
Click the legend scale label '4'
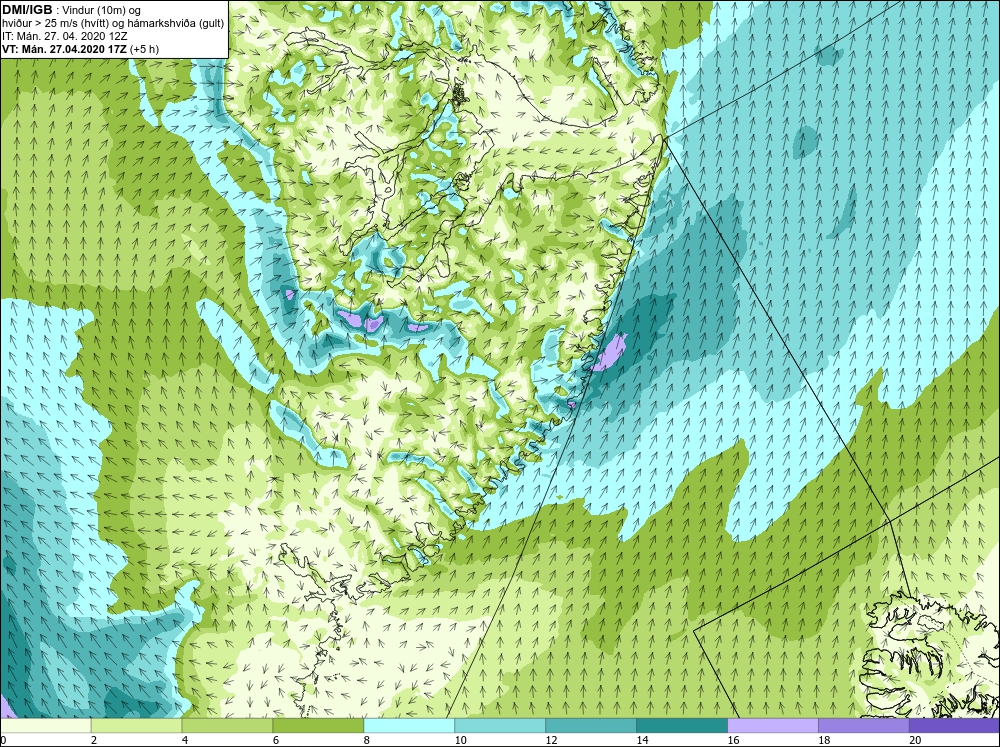pyautogui.click(x=185, y=740)
